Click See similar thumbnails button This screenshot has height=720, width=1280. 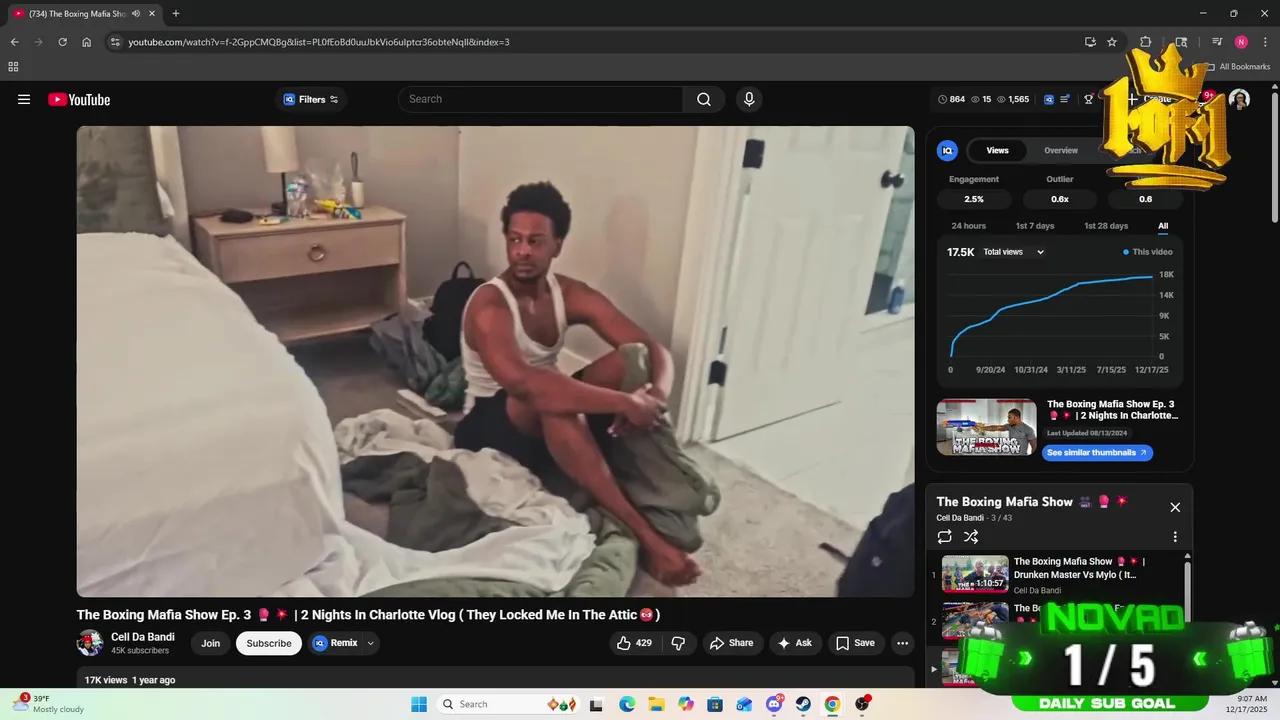(x=1098, y=452)
